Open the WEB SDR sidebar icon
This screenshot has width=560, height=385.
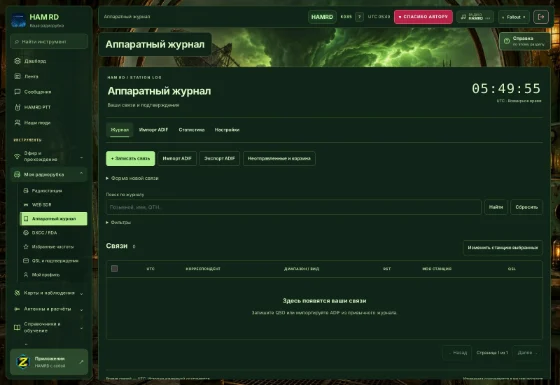pos(26,205)
